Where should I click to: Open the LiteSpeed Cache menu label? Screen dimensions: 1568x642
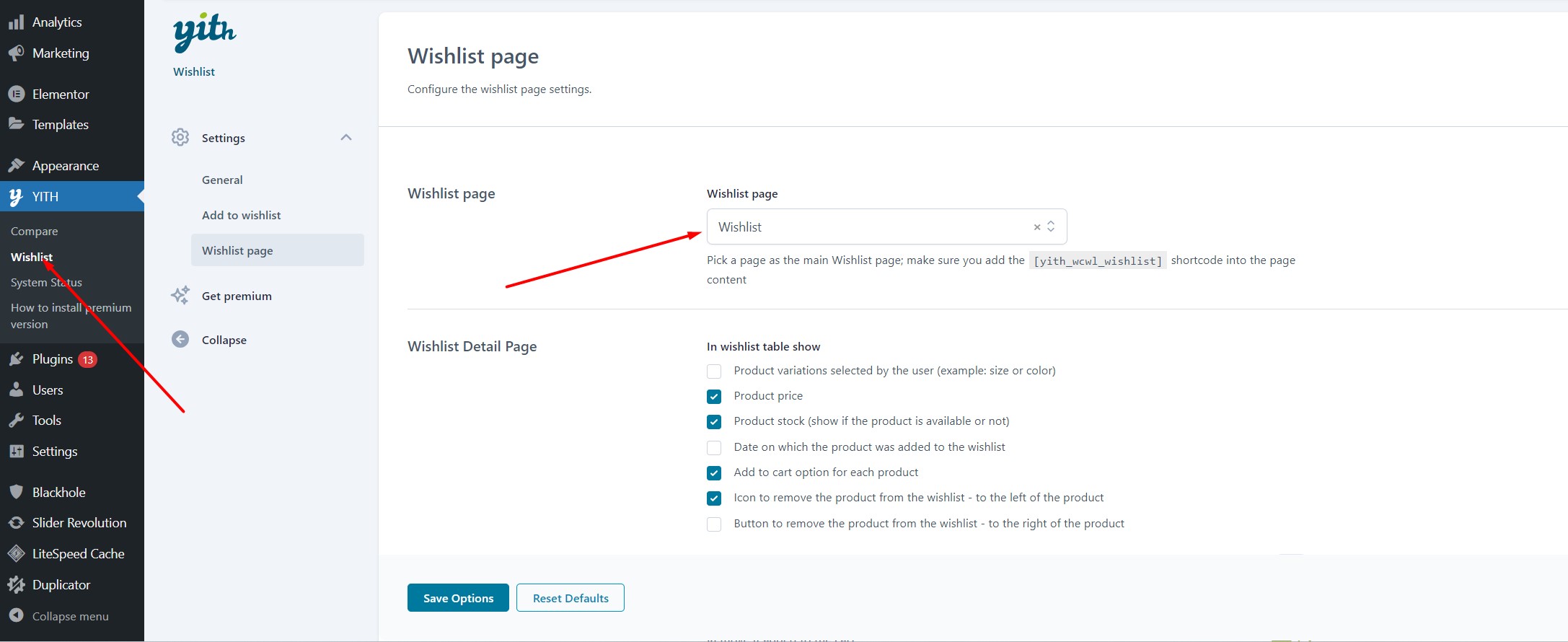pyautogui.click(x=79, y=554)
